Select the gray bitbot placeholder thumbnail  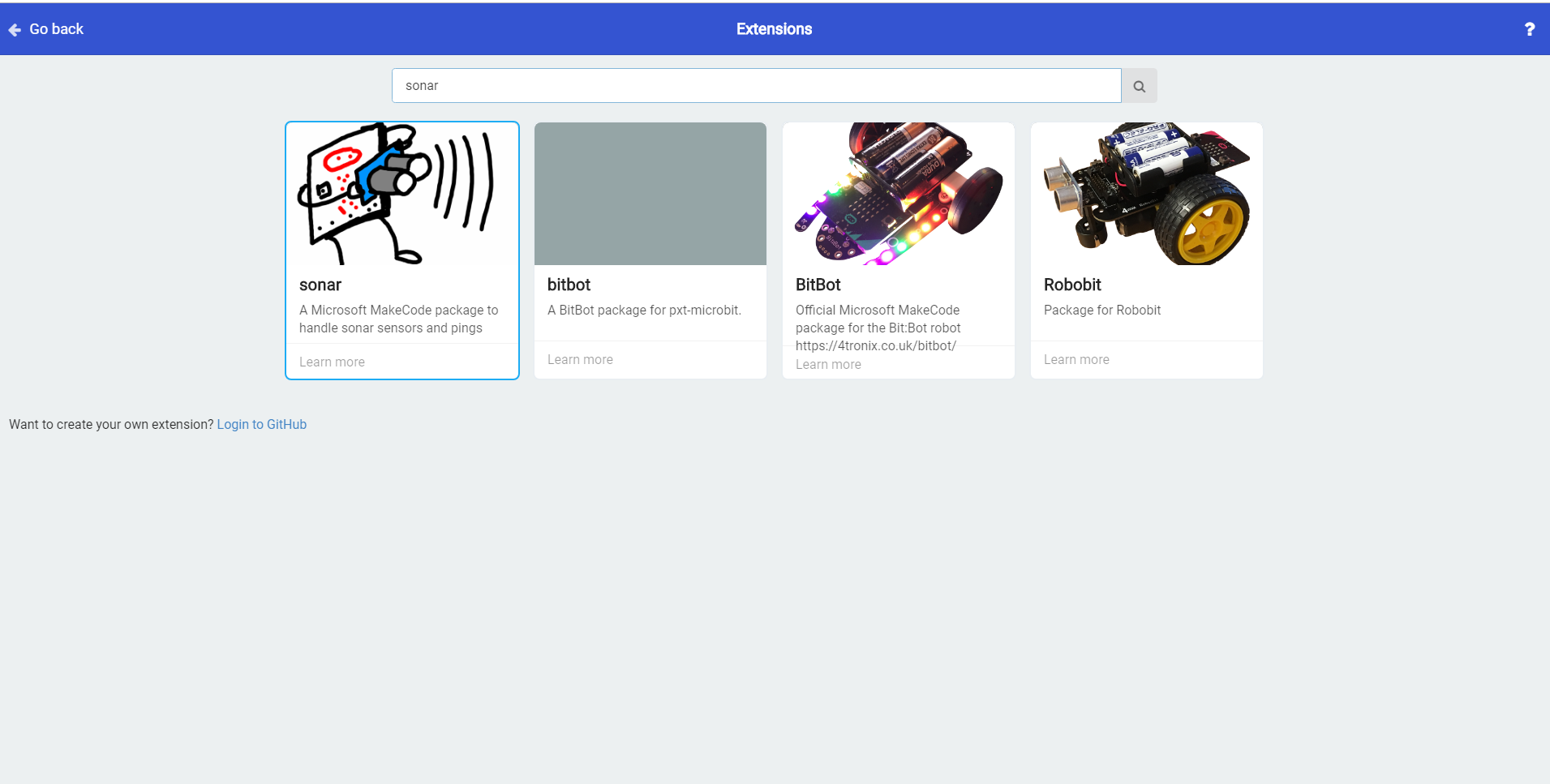pyautogui.click(x=650, y=194)
